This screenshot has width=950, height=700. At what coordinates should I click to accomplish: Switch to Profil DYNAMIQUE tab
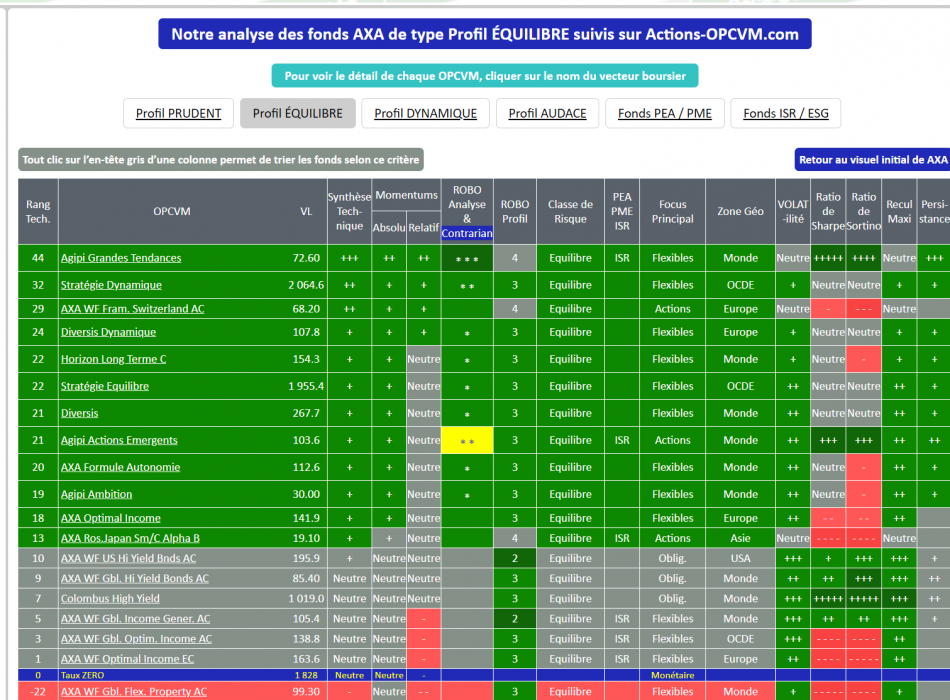tap(425, 113)
